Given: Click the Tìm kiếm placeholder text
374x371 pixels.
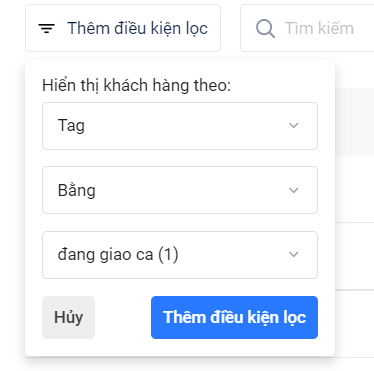Looking at the screenshot, I should (319, 28).
